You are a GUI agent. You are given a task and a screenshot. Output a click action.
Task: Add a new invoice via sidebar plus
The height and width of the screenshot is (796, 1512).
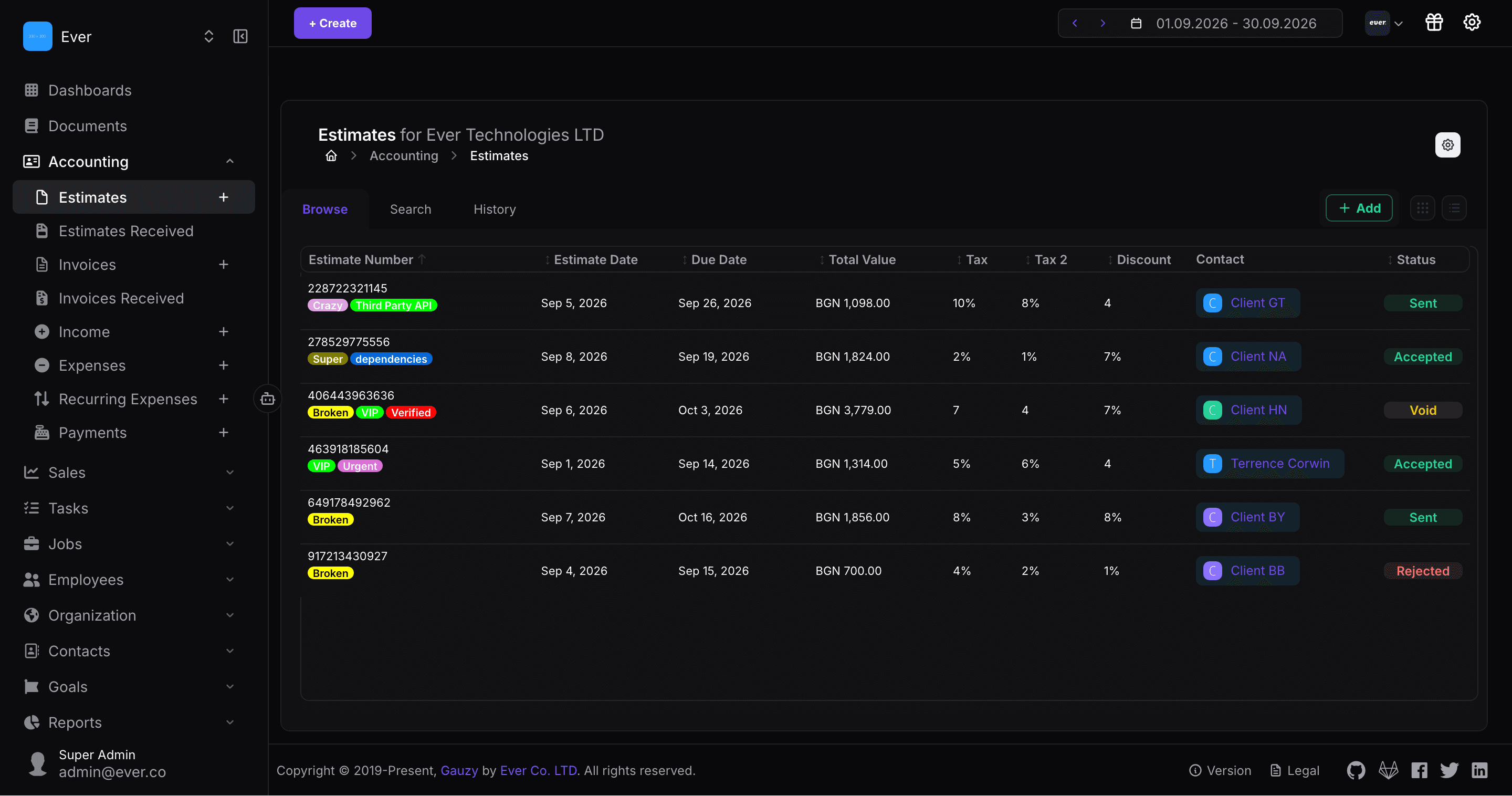223,264
